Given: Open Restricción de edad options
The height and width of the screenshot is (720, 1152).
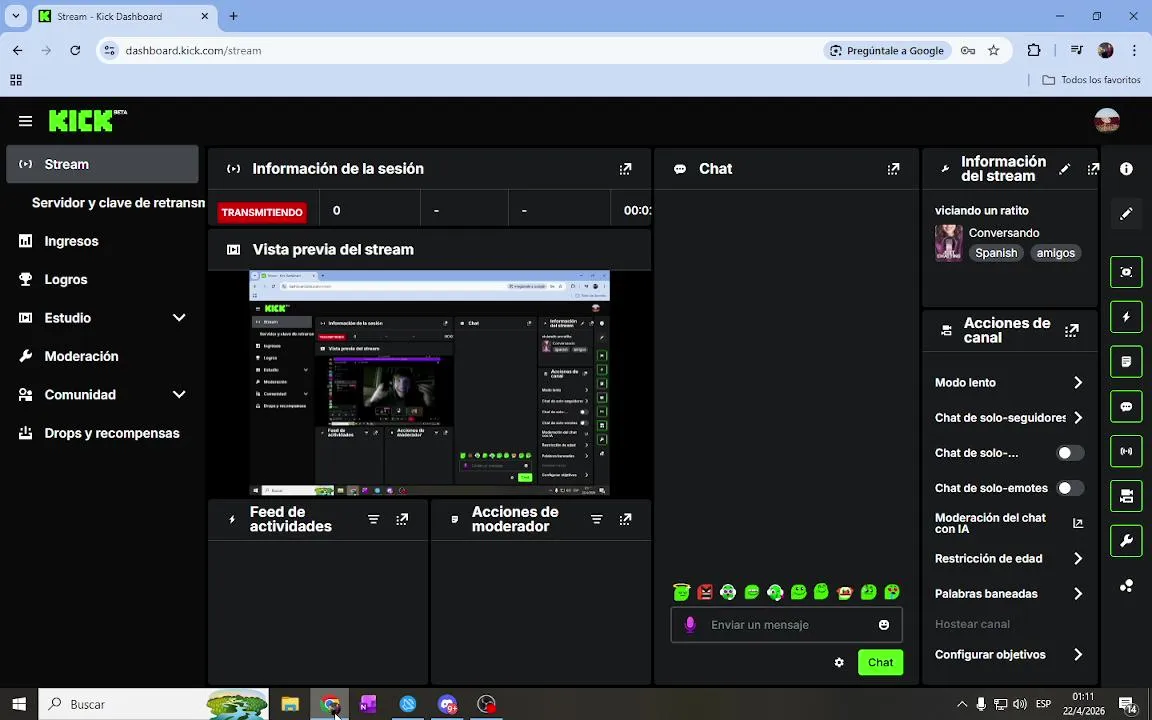Looking at the screenshot, I should point(1009,558).
